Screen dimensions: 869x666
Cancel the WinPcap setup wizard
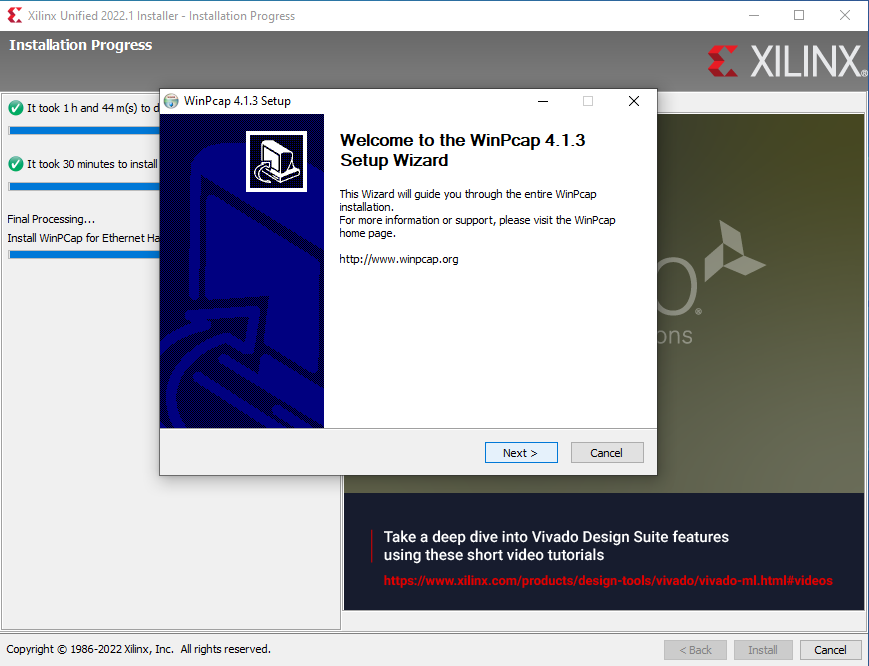point(607,453)
